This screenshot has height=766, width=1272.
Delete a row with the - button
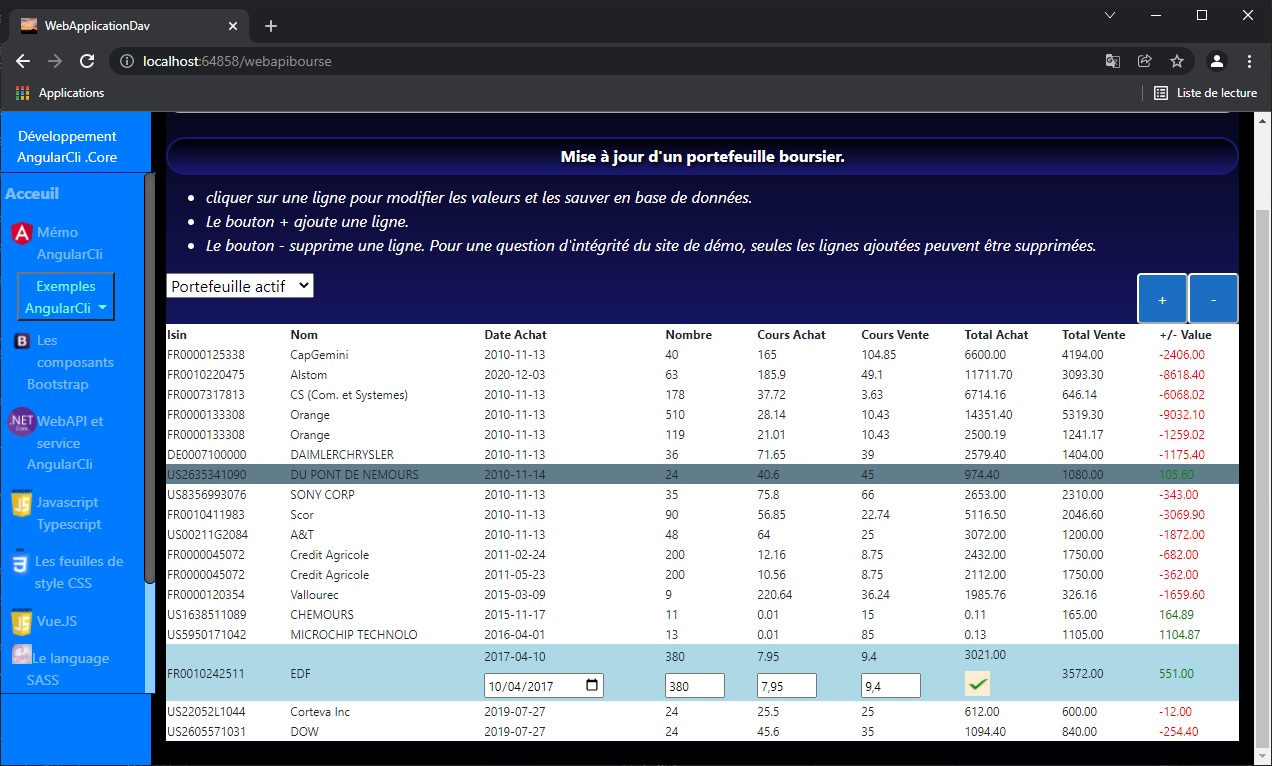[x=1213, y=299]
